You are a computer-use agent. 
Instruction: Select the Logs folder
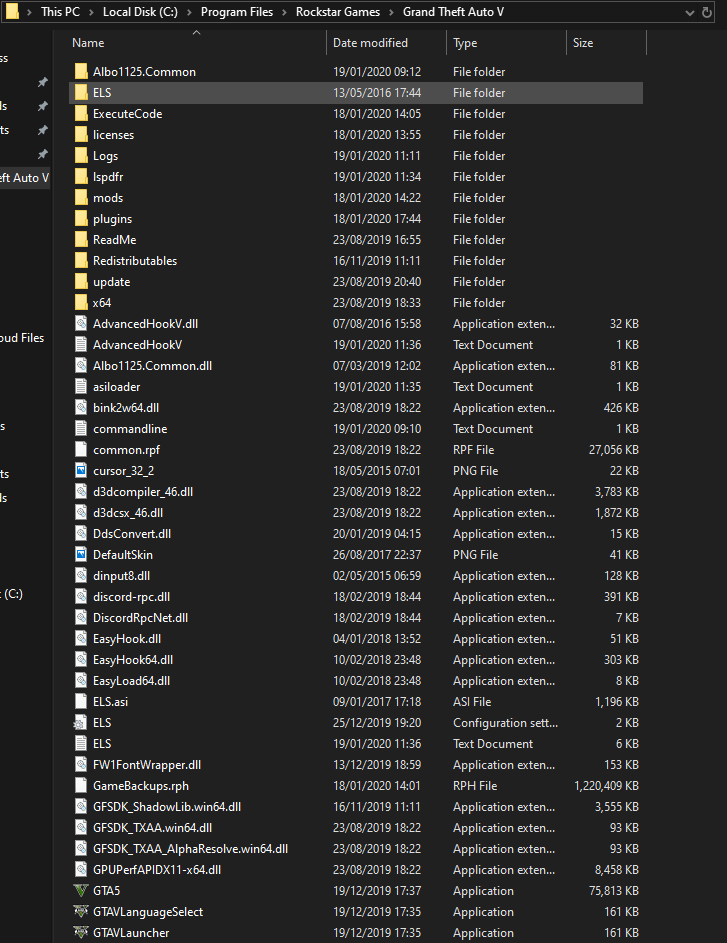click(x=105, y=156)
